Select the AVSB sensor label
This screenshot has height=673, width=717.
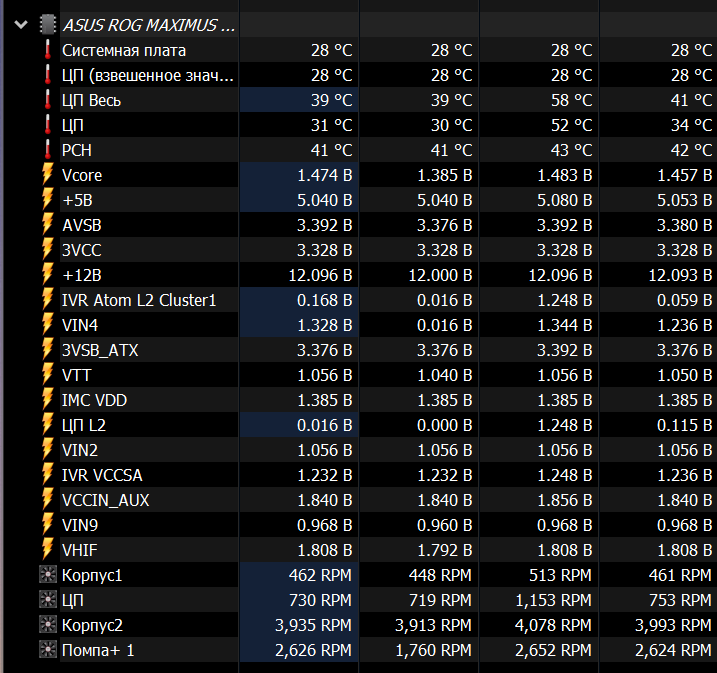[x=82, y=225]
